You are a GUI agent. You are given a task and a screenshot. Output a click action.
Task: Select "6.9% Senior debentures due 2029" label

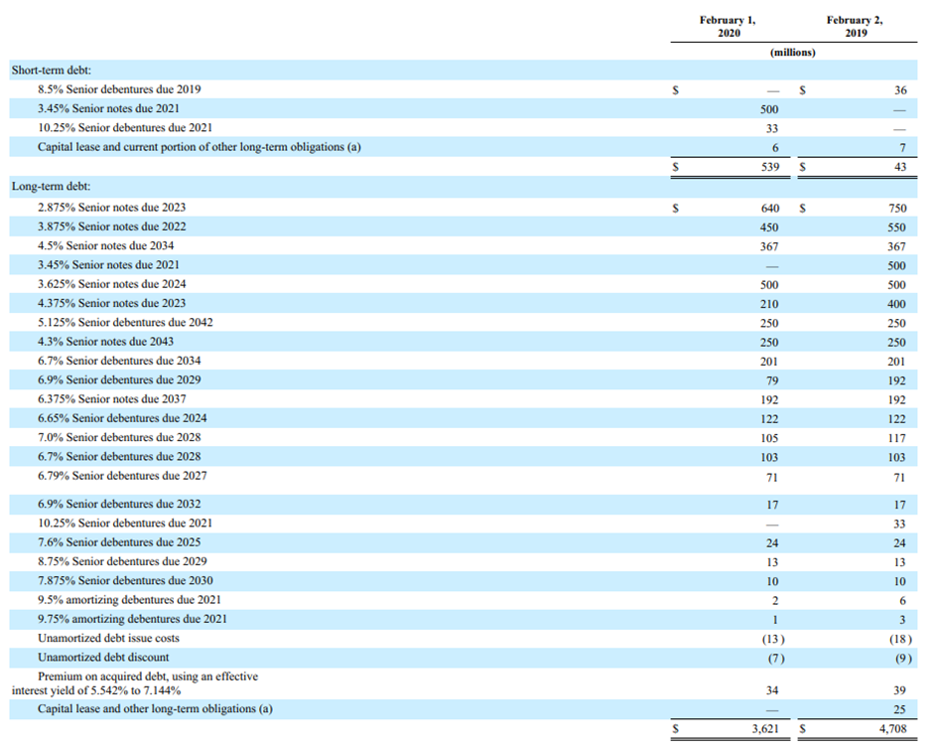119,379
